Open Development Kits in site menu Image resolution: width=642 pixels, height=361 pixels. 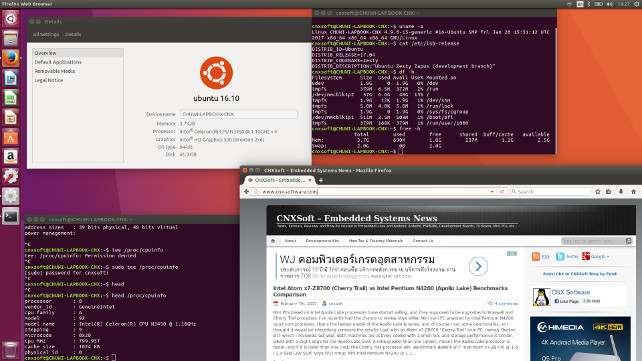tap(322, 241)
